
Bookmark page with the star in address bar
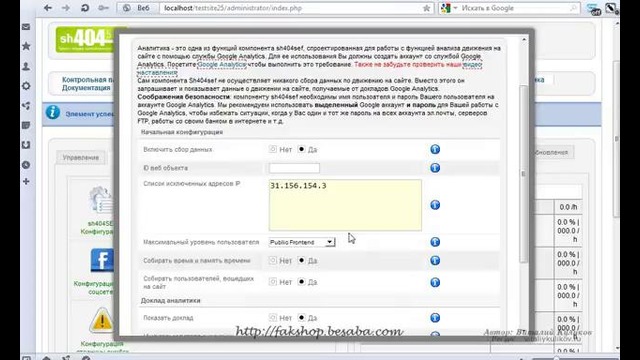click(x=427, y=8)
